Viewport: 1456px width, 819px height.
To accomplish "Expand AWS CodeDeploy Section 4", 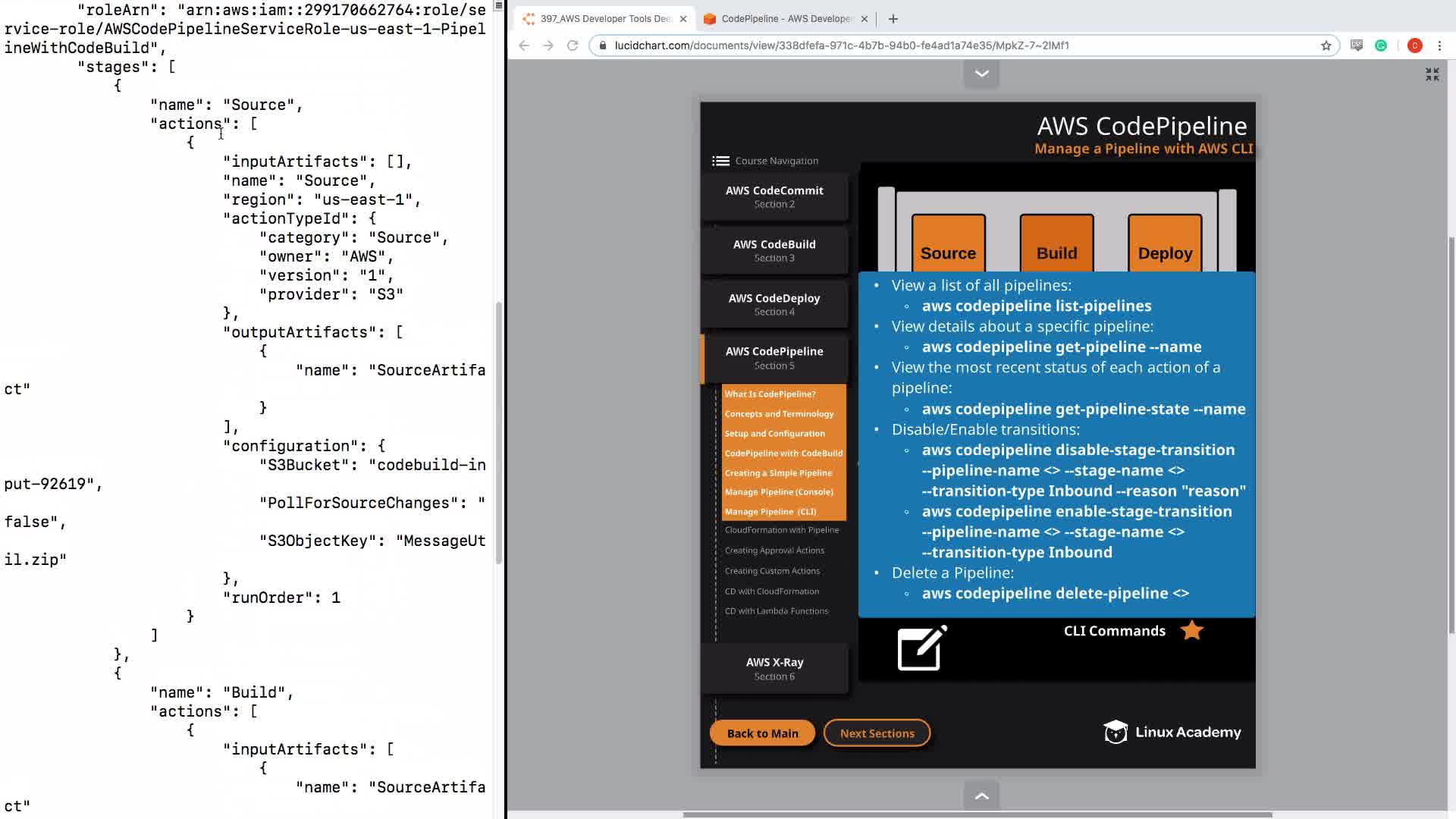I will [773, 304].
